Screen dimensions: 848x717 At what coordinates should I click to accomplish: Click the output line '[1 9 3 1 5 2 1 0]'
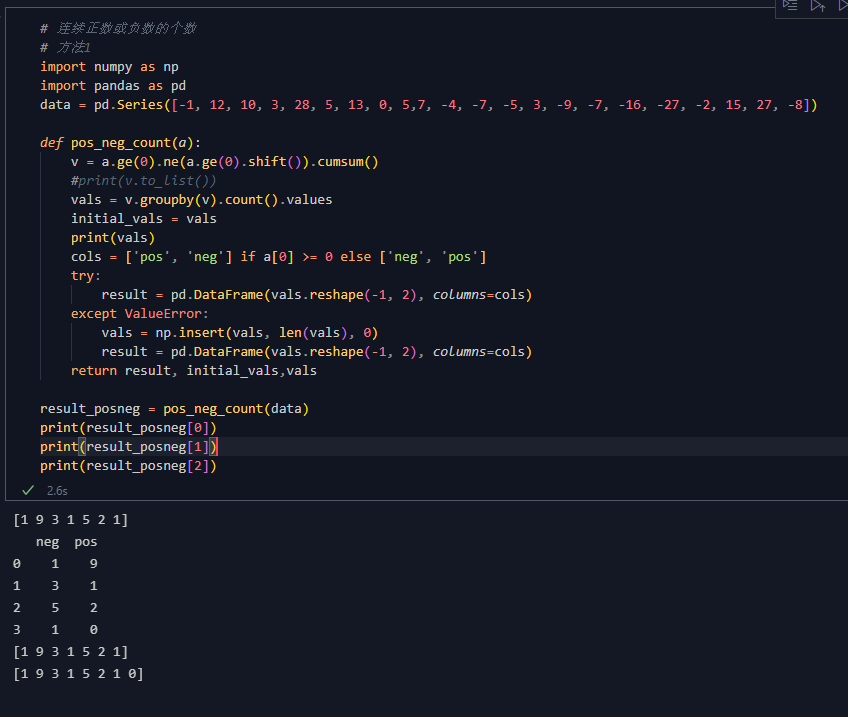[78, 674]
